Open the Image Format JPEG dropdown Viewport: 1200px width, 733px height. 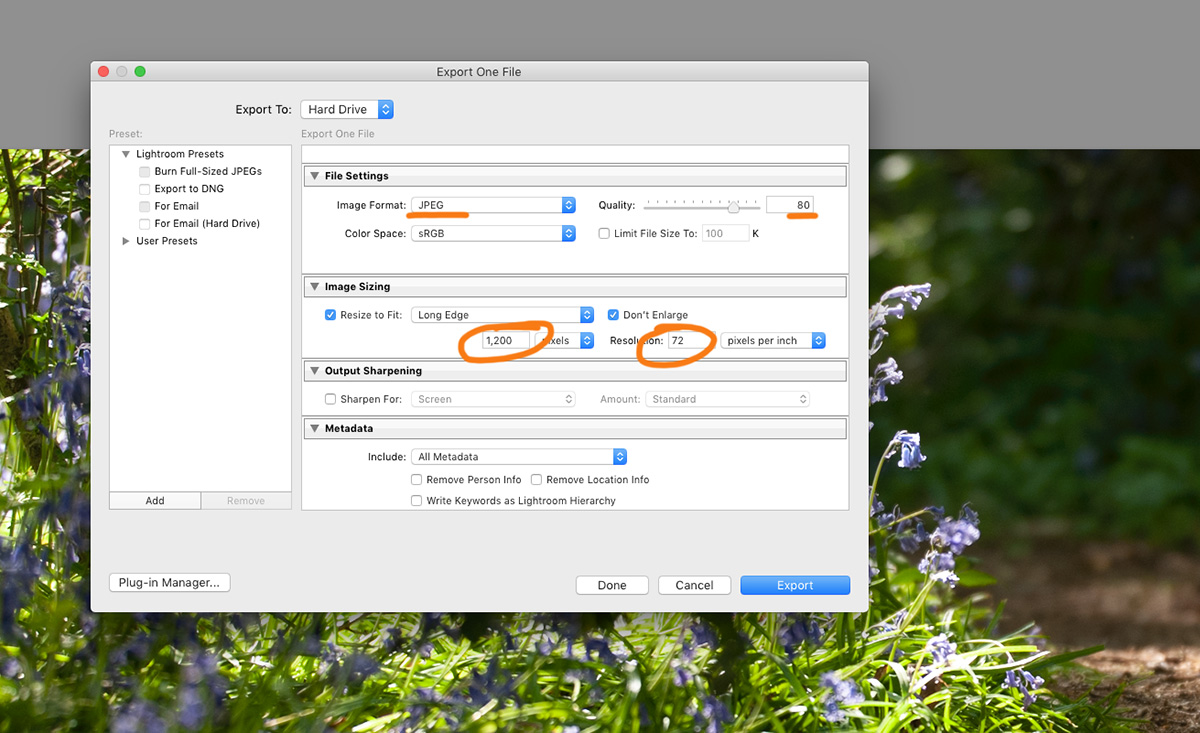[493, 205]
